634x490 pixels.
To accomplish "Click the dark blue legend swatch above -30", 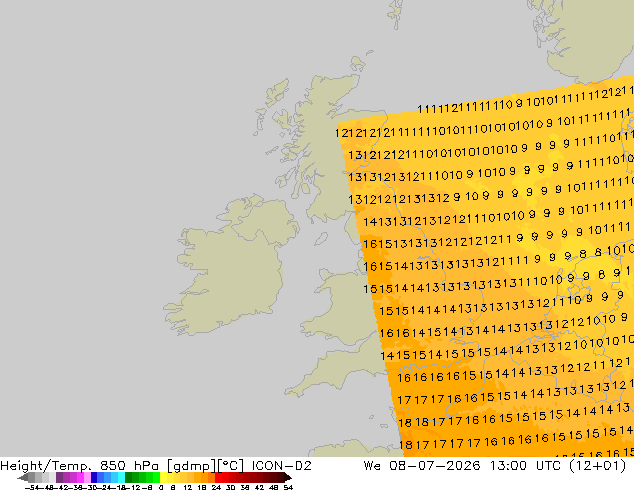I will click(94, 477).
